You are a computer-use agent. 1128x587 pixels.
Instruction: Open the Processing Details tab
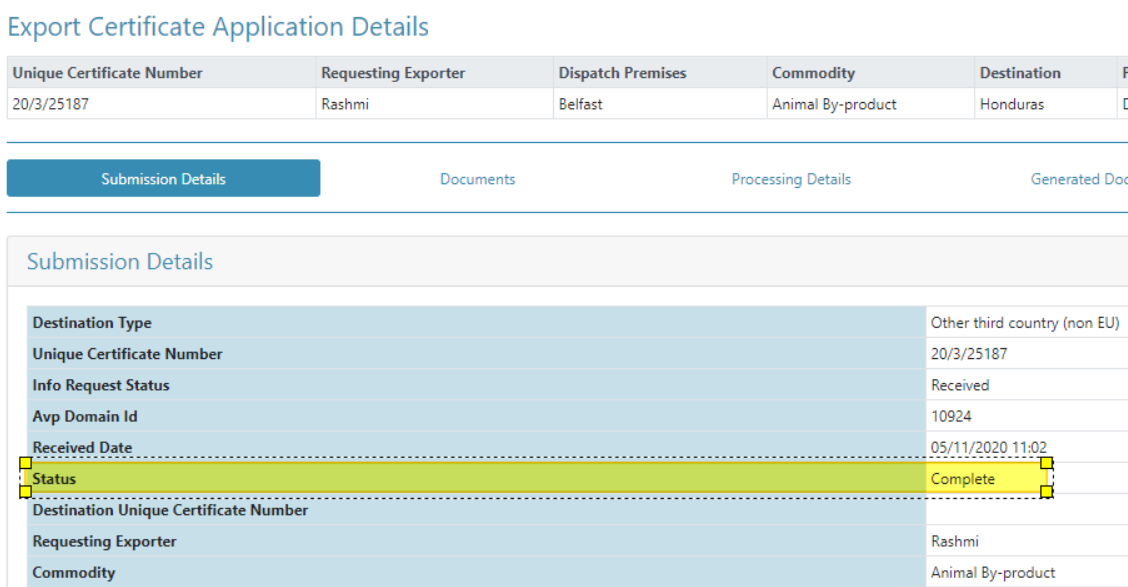pyautogui.click(x=791, y=179)
